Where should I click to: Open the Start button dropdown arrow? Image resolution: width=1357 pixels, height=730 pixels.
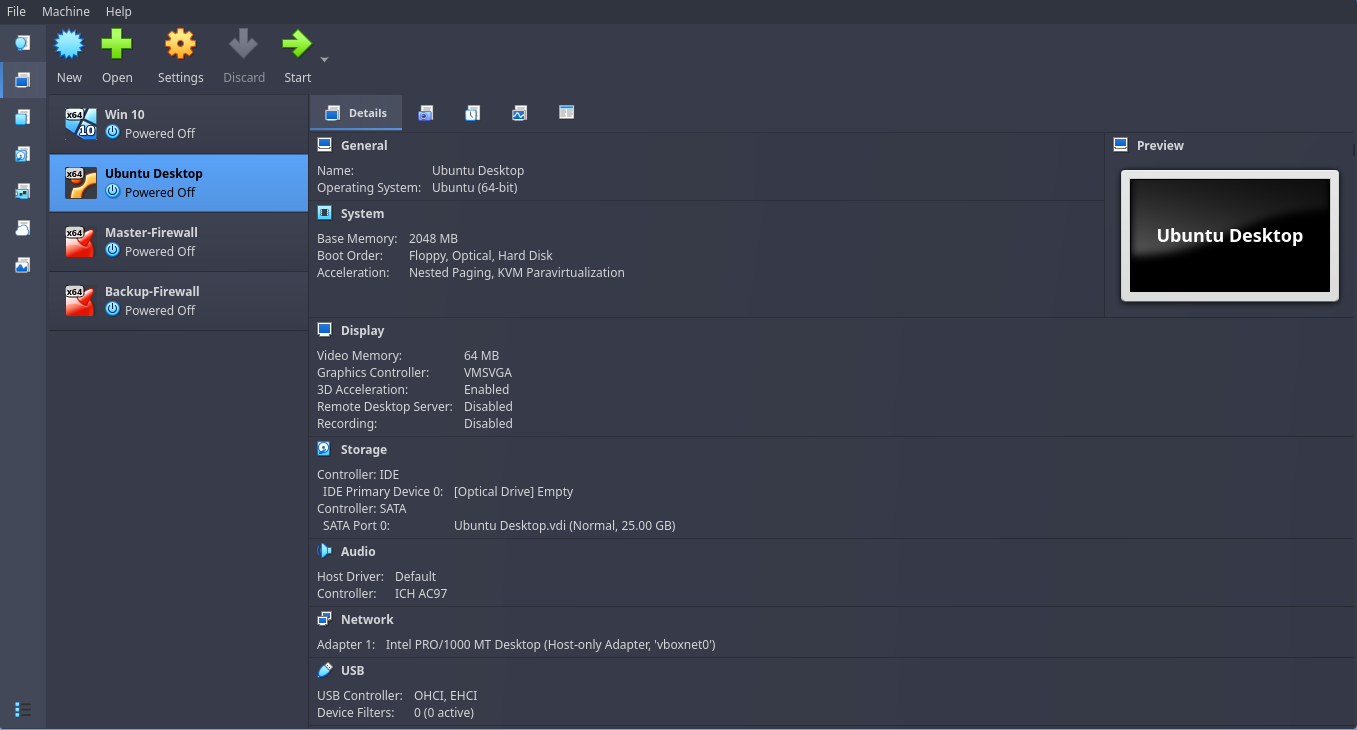pyautogui.click(x=324, y=60)
